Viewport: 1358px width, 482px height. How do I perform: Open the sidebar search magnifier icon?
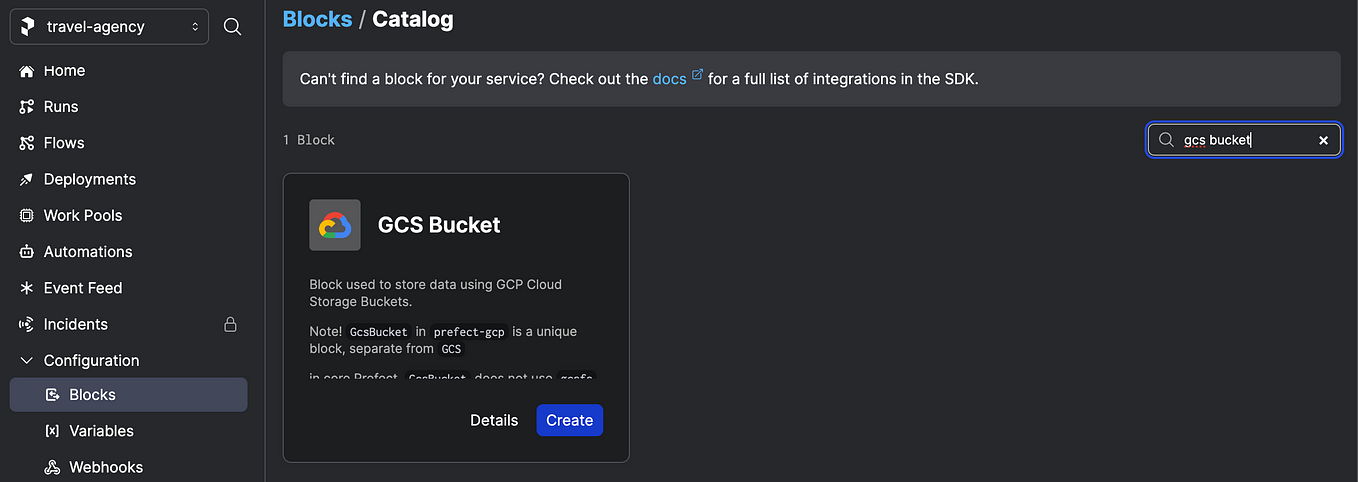pyautogui.click(x=232, y=27)
